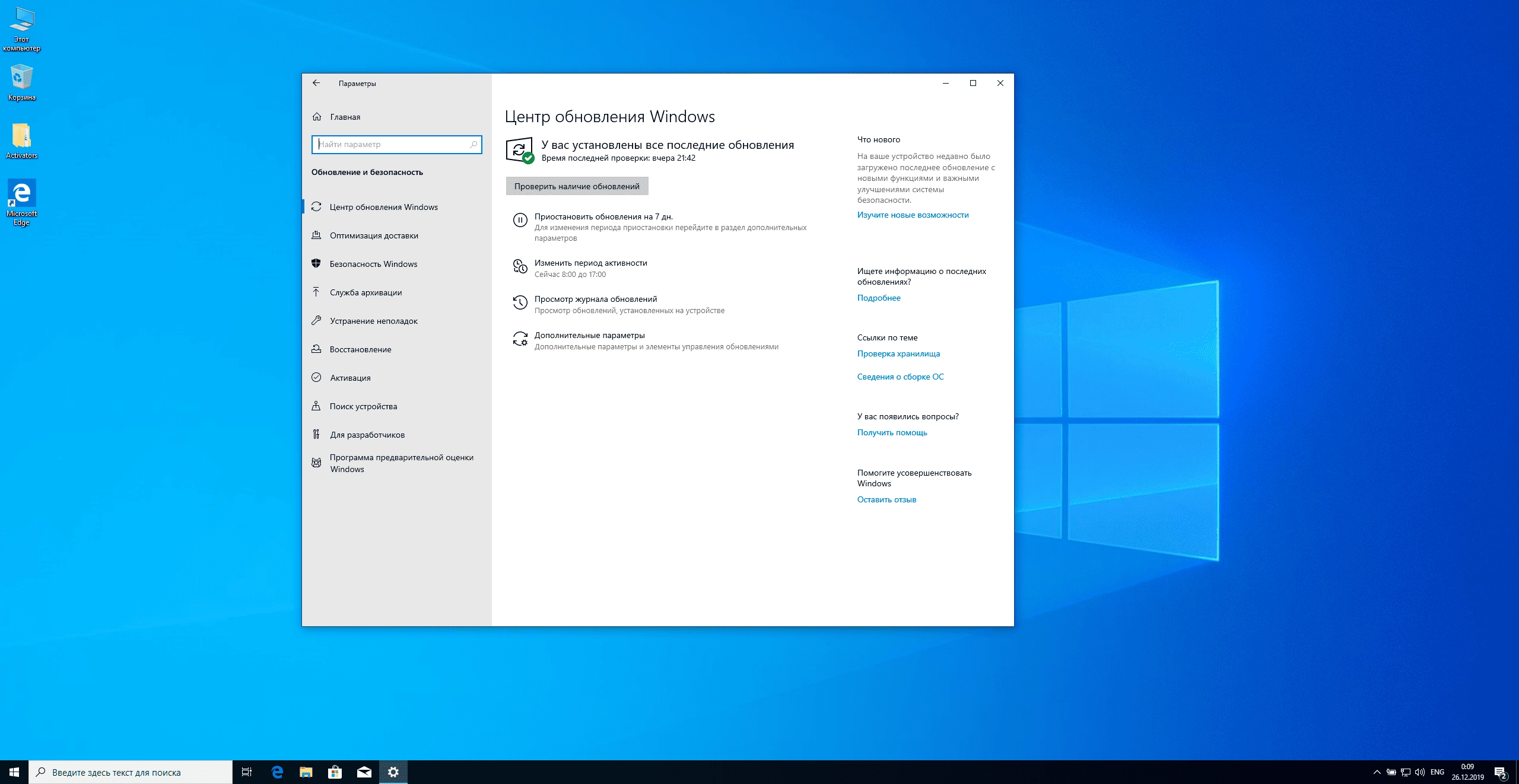Switch the ENG input language indicator
Screen dimensions: 1519x784
[1438, 772]
